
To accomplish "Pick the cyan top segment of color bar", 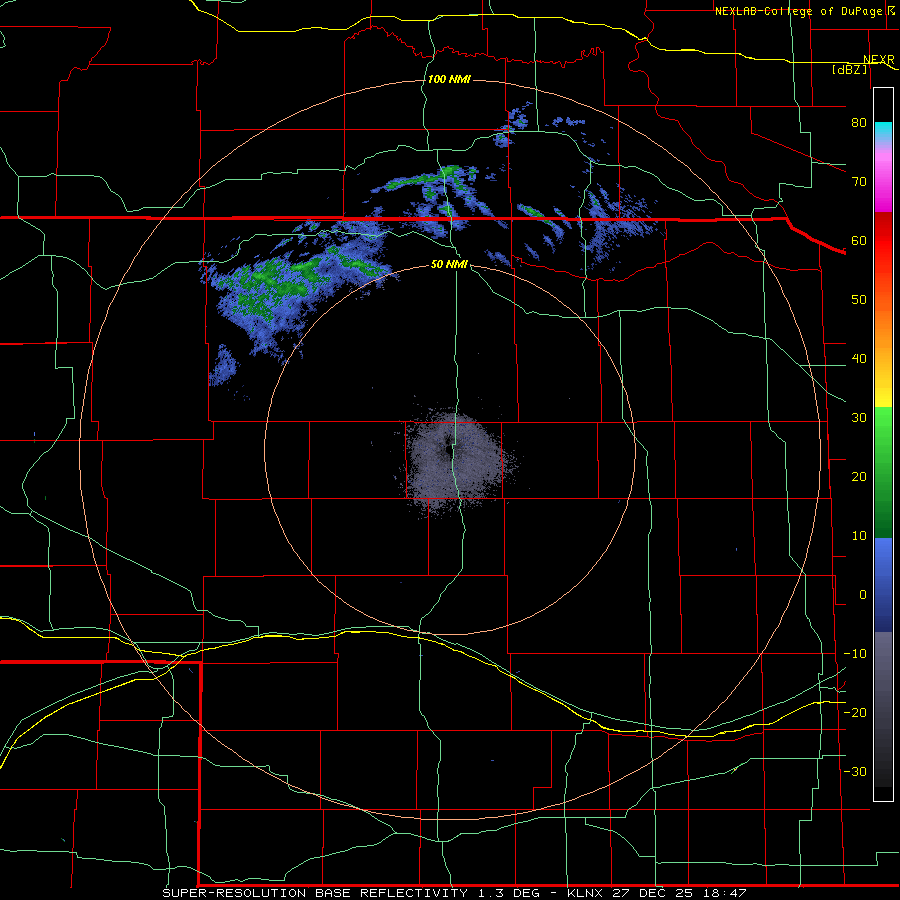I will point(883,132).
